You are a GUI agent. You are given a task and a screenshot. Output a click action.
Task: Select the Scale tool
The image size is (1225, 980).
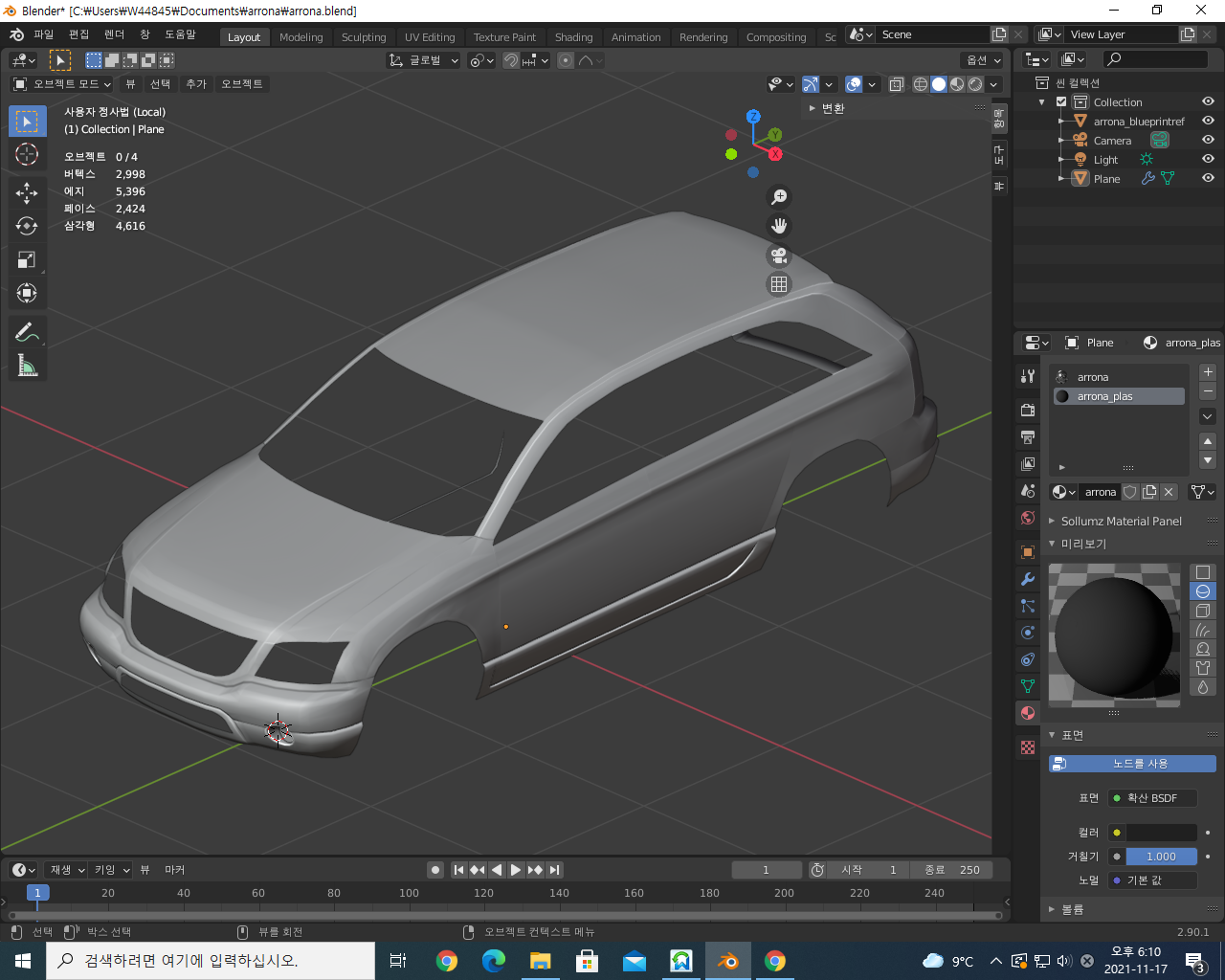(x=27, y=259)
